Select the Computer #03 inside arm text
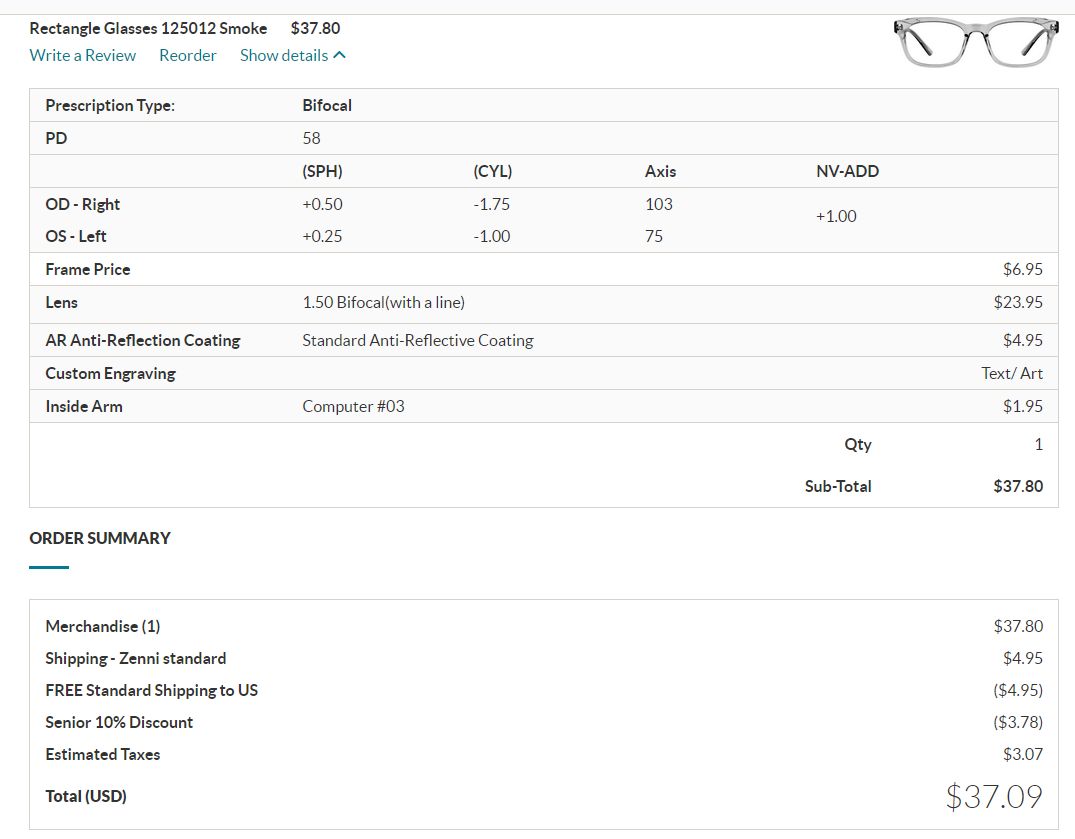Image resolution: width=1075 pixels, height=839 pixels. click(353, 406)
